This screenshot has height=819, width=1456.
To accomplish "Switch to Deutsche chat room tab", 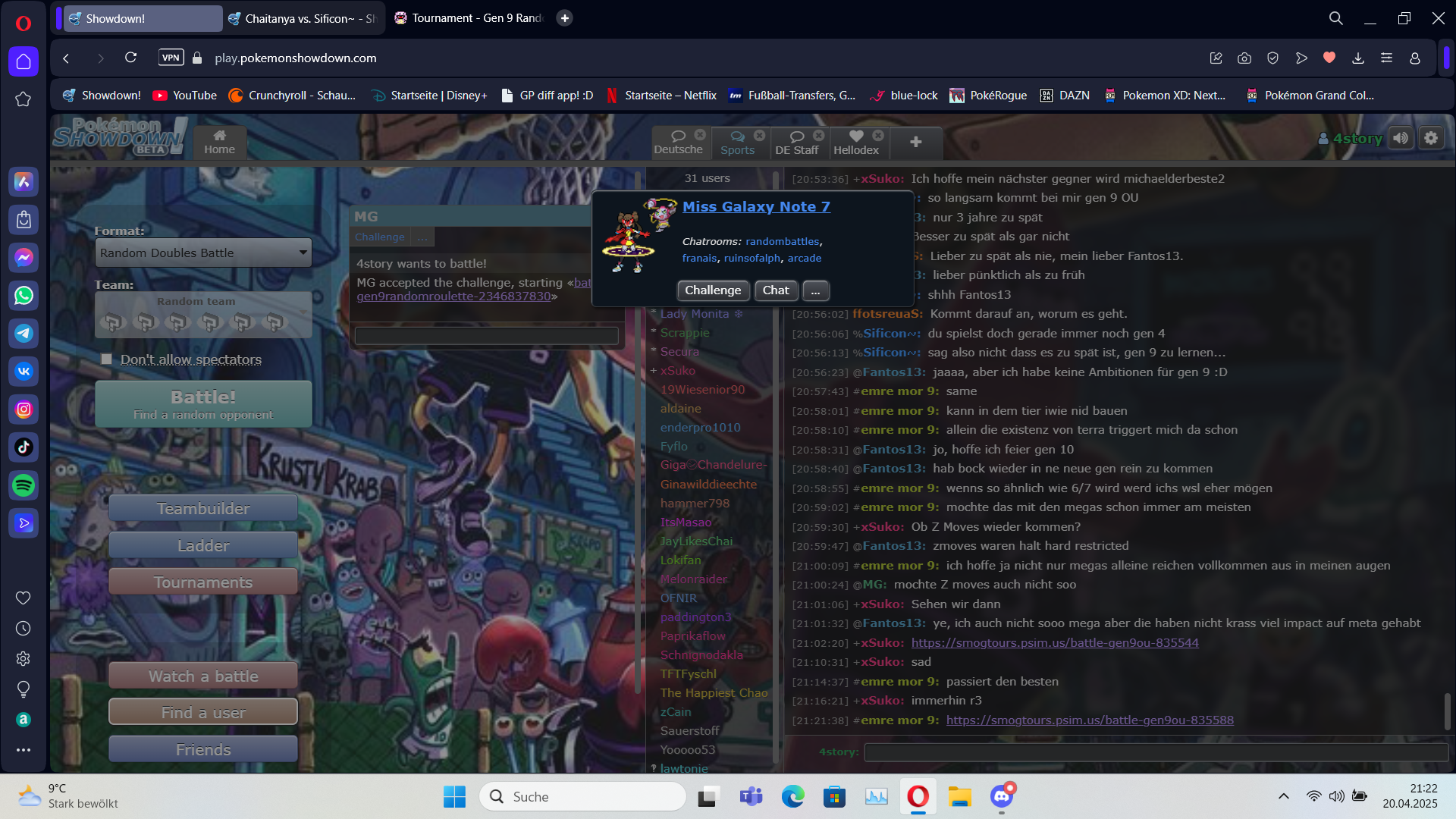I will [x=678, y=143].
